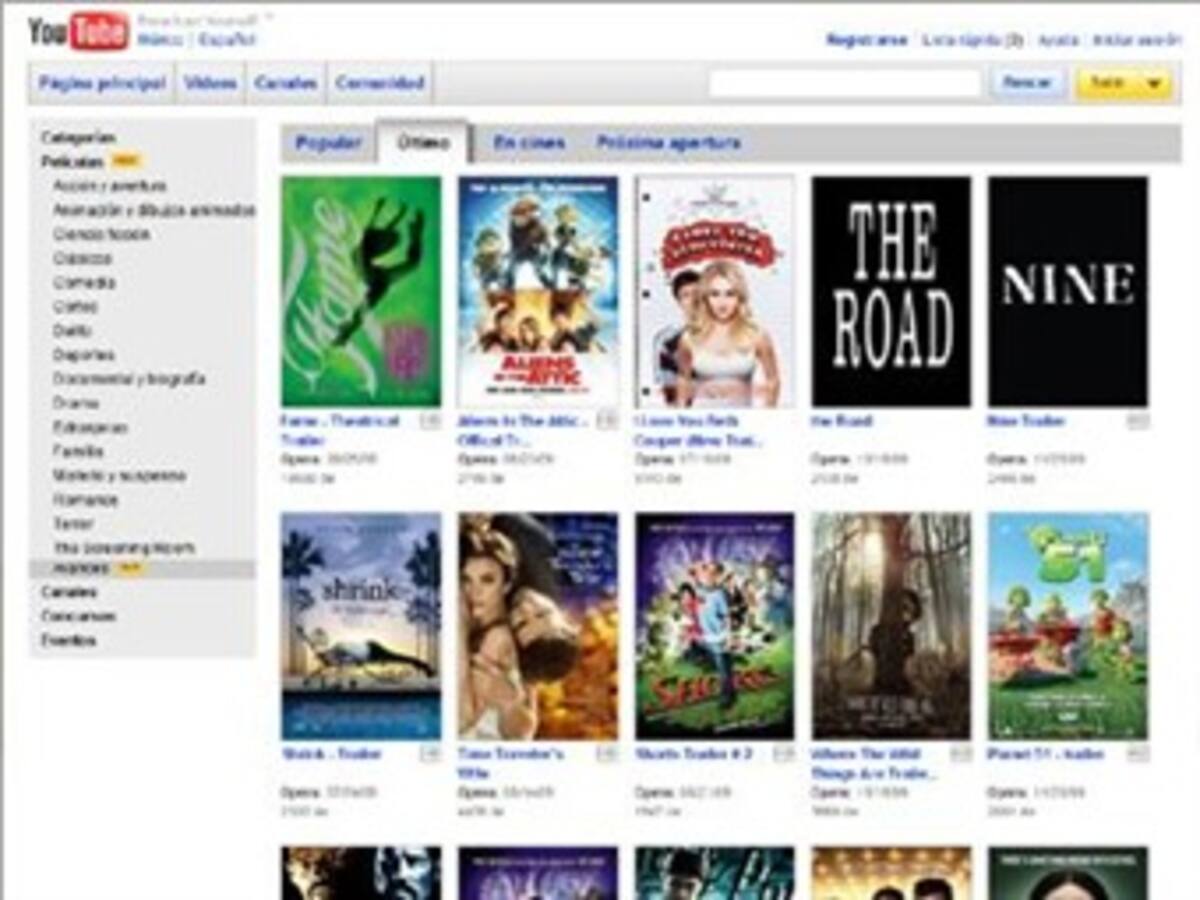Click inside the search input field
1200x900 pixels.
[845, 84]
